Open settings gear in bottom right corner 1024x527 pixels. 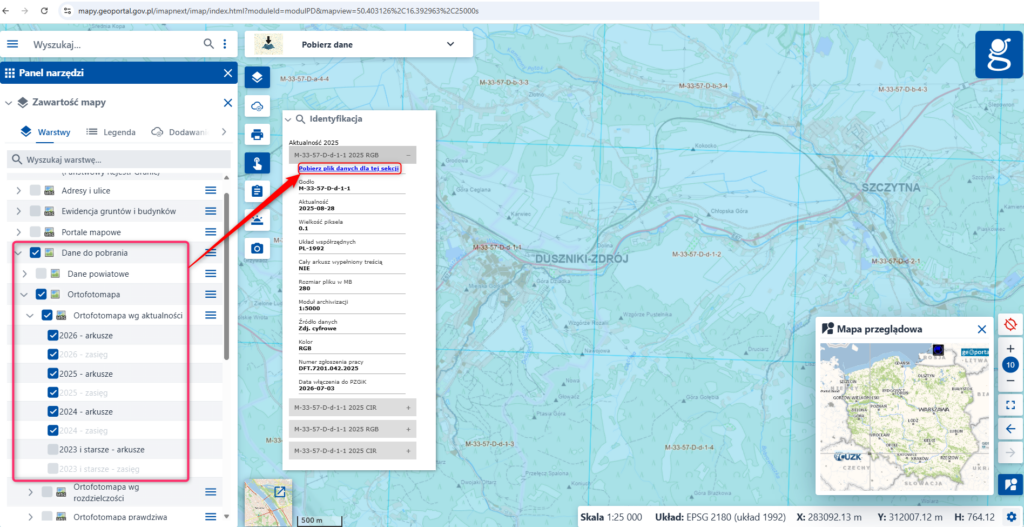click(x=1011, y=516)
